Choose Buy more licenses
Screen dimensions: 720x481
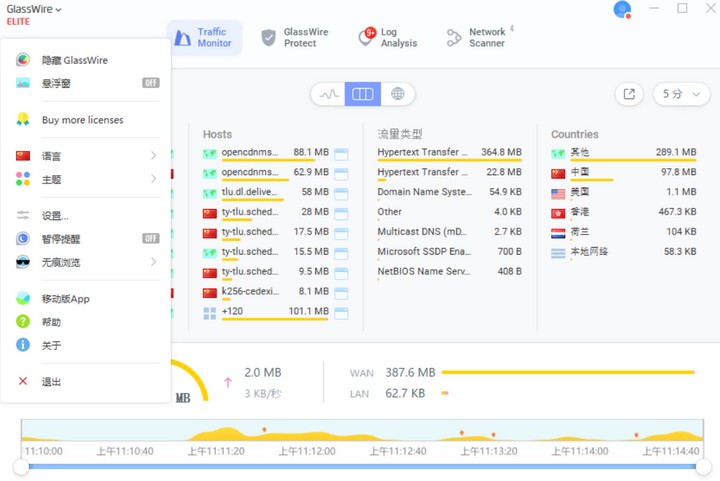[x=82, y=120]
